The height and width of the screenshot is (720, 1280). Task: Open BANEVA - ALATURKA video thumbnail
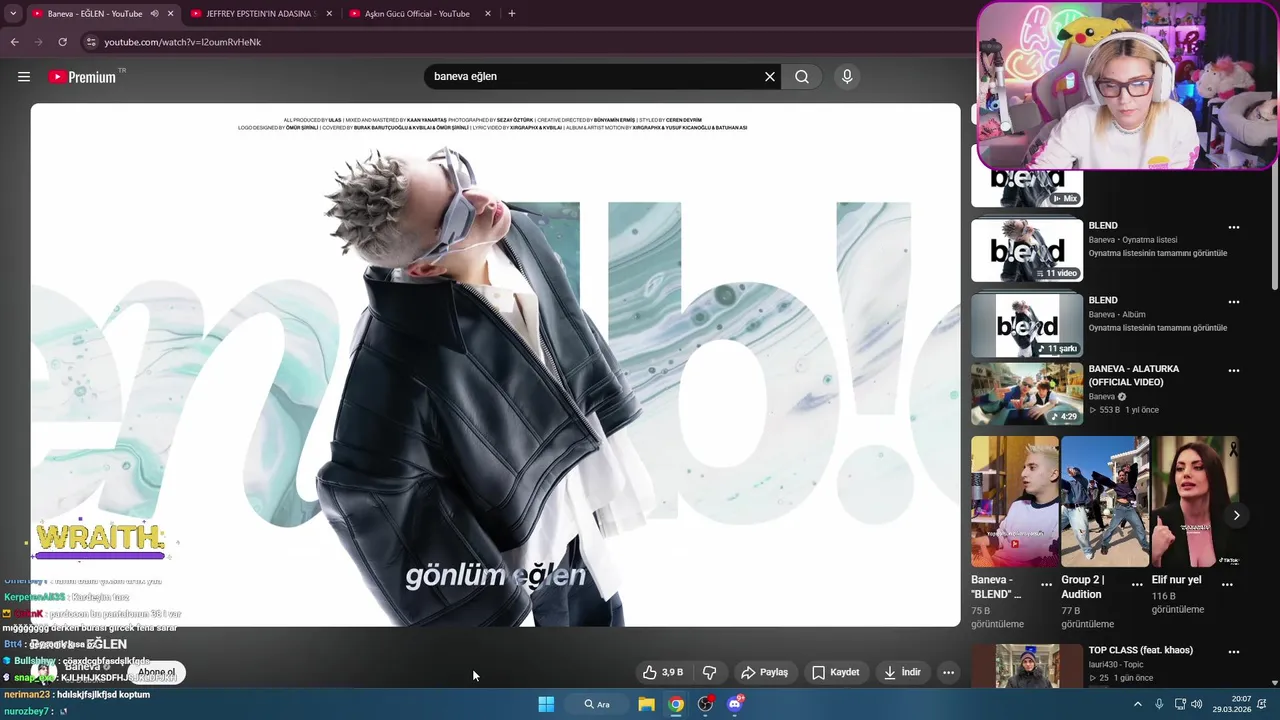tap(1027, 394)
